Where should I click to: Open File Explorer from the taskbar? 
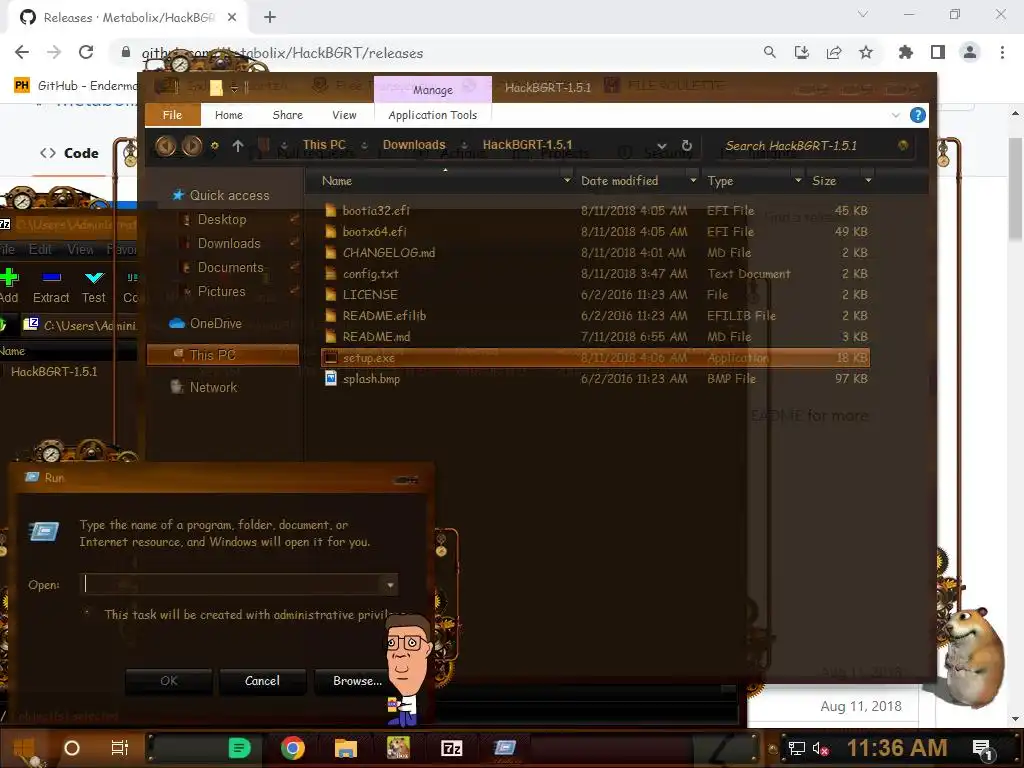tap(345, 748)
